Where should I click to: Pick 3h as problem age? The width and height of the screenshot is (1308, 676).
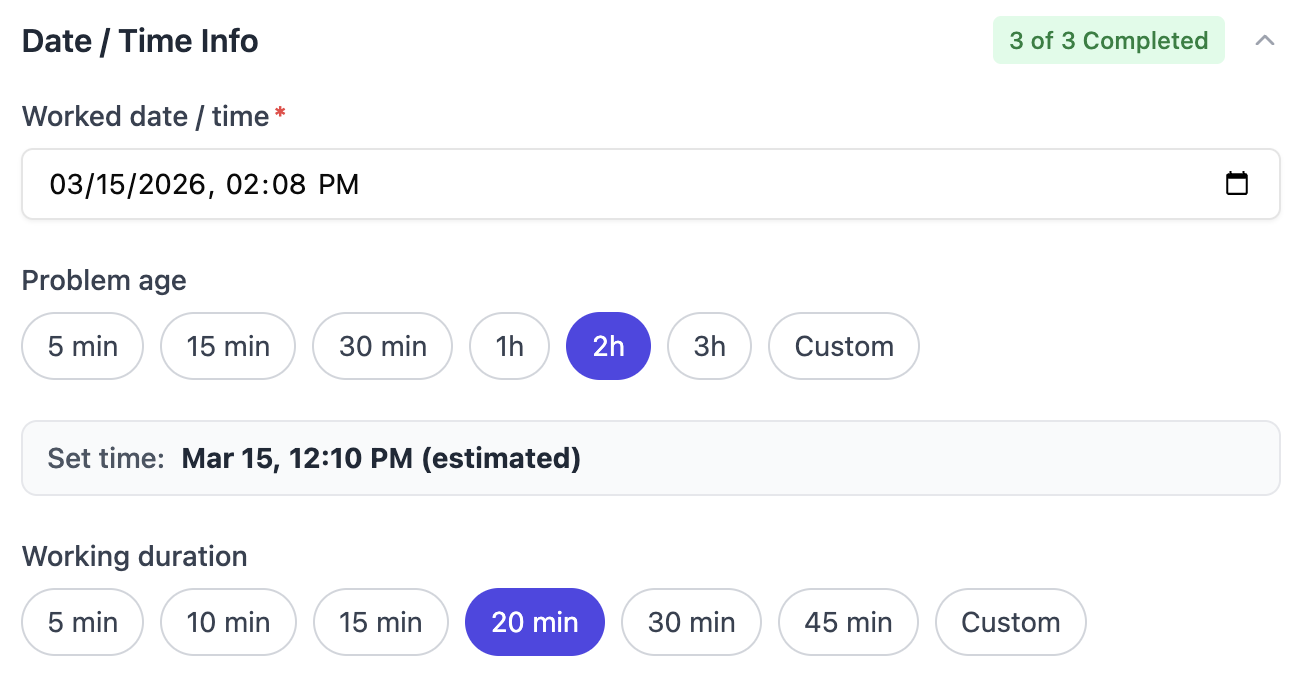(709, 347)
